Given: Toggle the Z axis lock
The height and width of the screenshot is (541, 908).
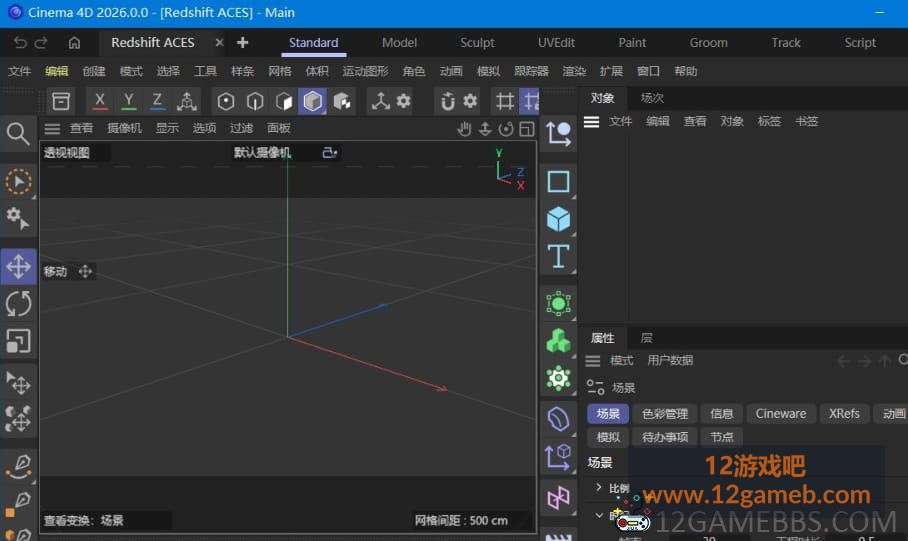Looking at the screenshot, I should (x=157, y=101).
